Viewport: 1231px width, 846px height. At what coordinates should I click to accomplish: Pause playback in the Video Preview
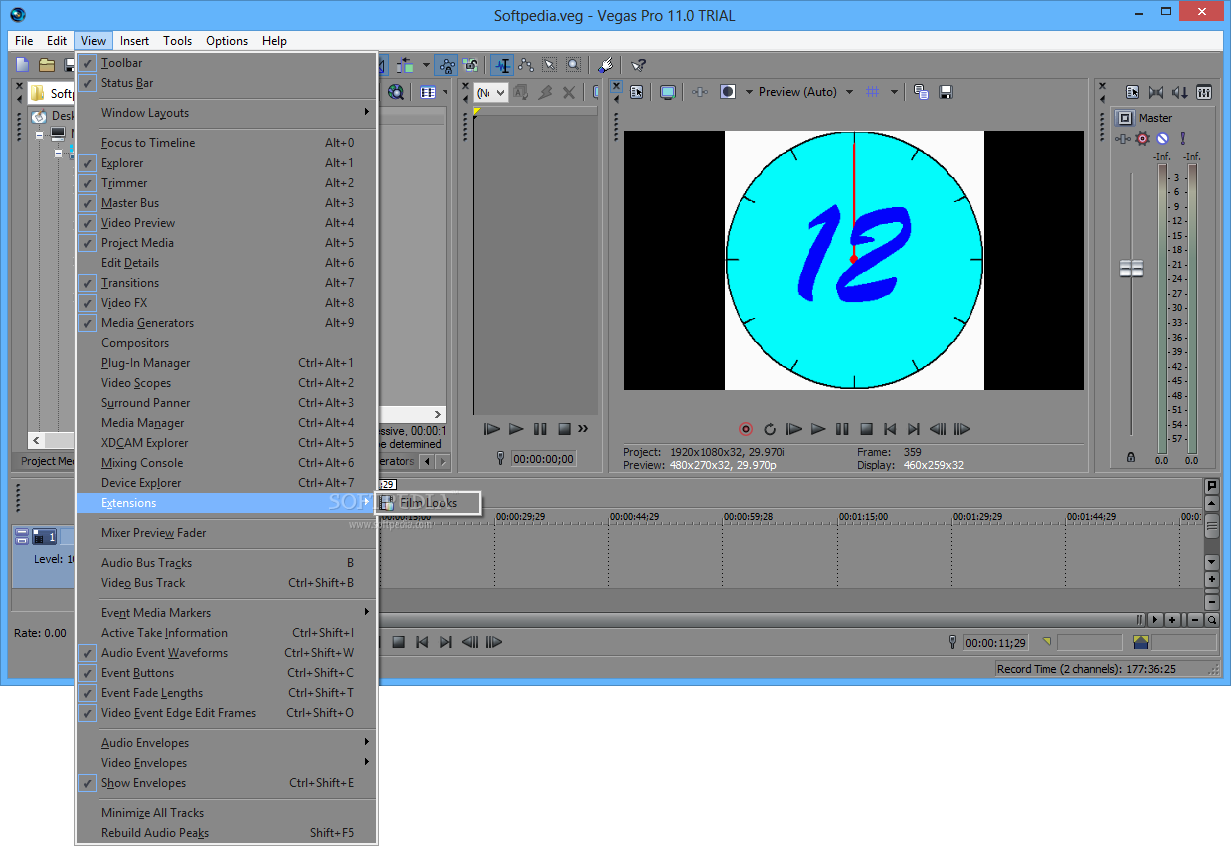(x=842, y=429)
